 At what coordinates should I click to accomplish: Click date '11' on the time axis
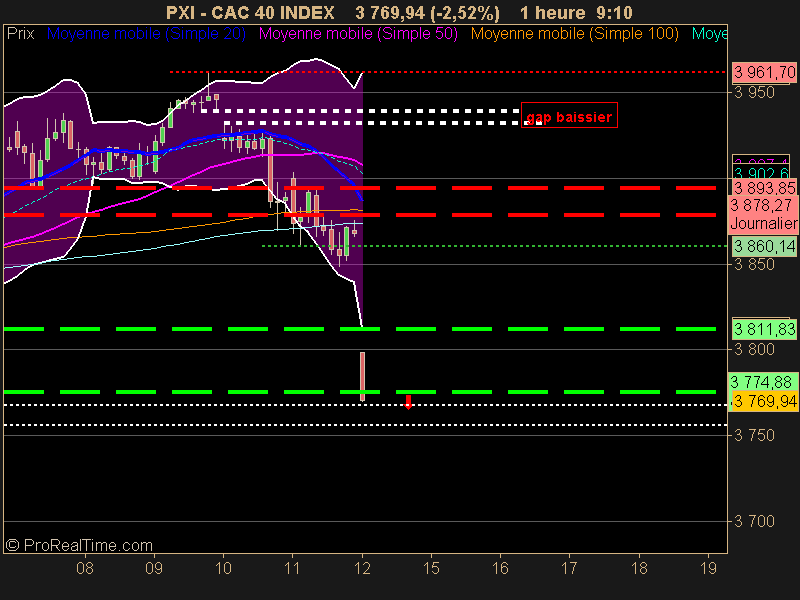click(292, 568)
